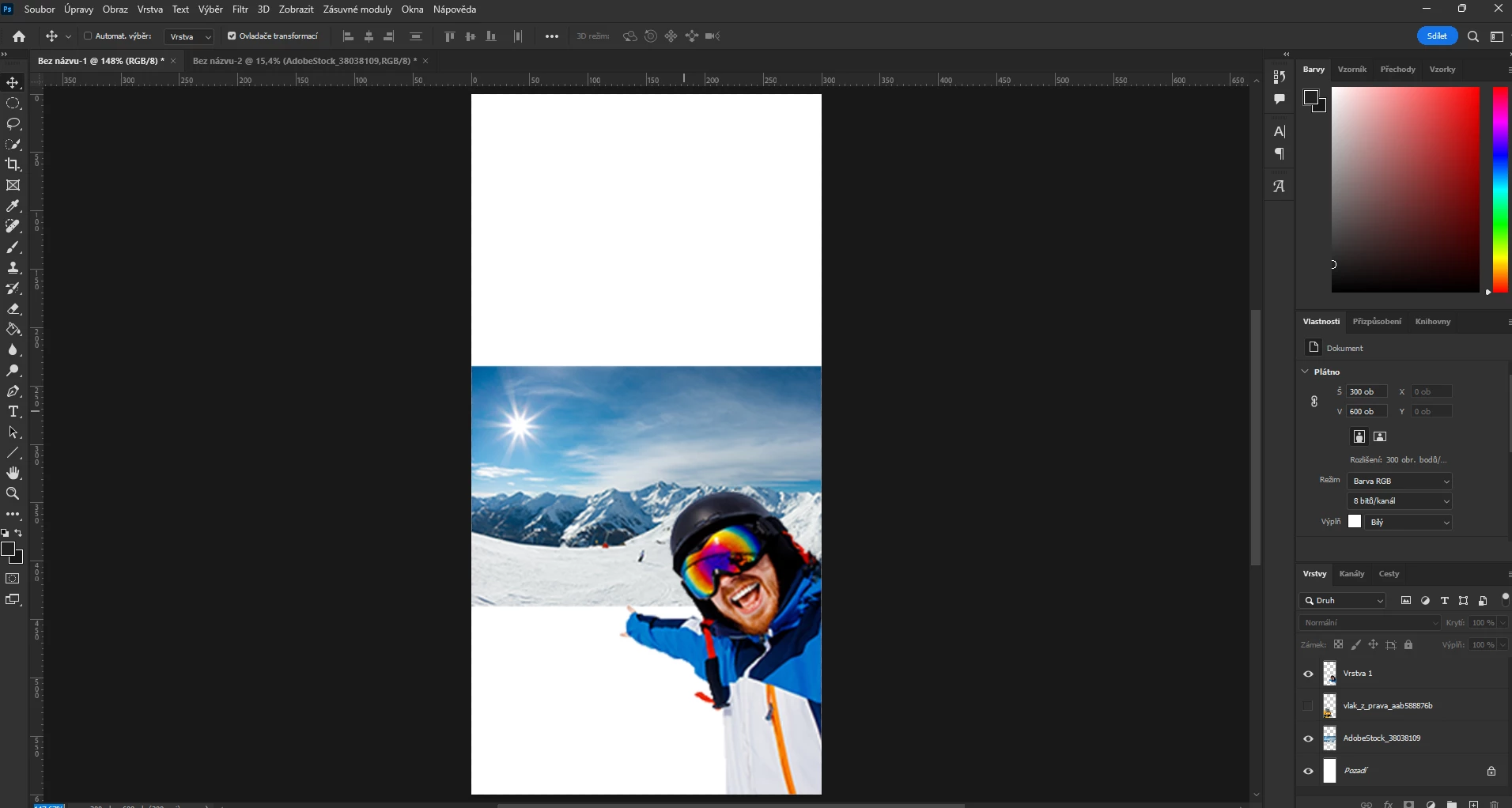The width and height of the screenshot is (1512, 808).
Task: Open the Vrstva auto-select dropdown
Action: [x=190, y=36]
